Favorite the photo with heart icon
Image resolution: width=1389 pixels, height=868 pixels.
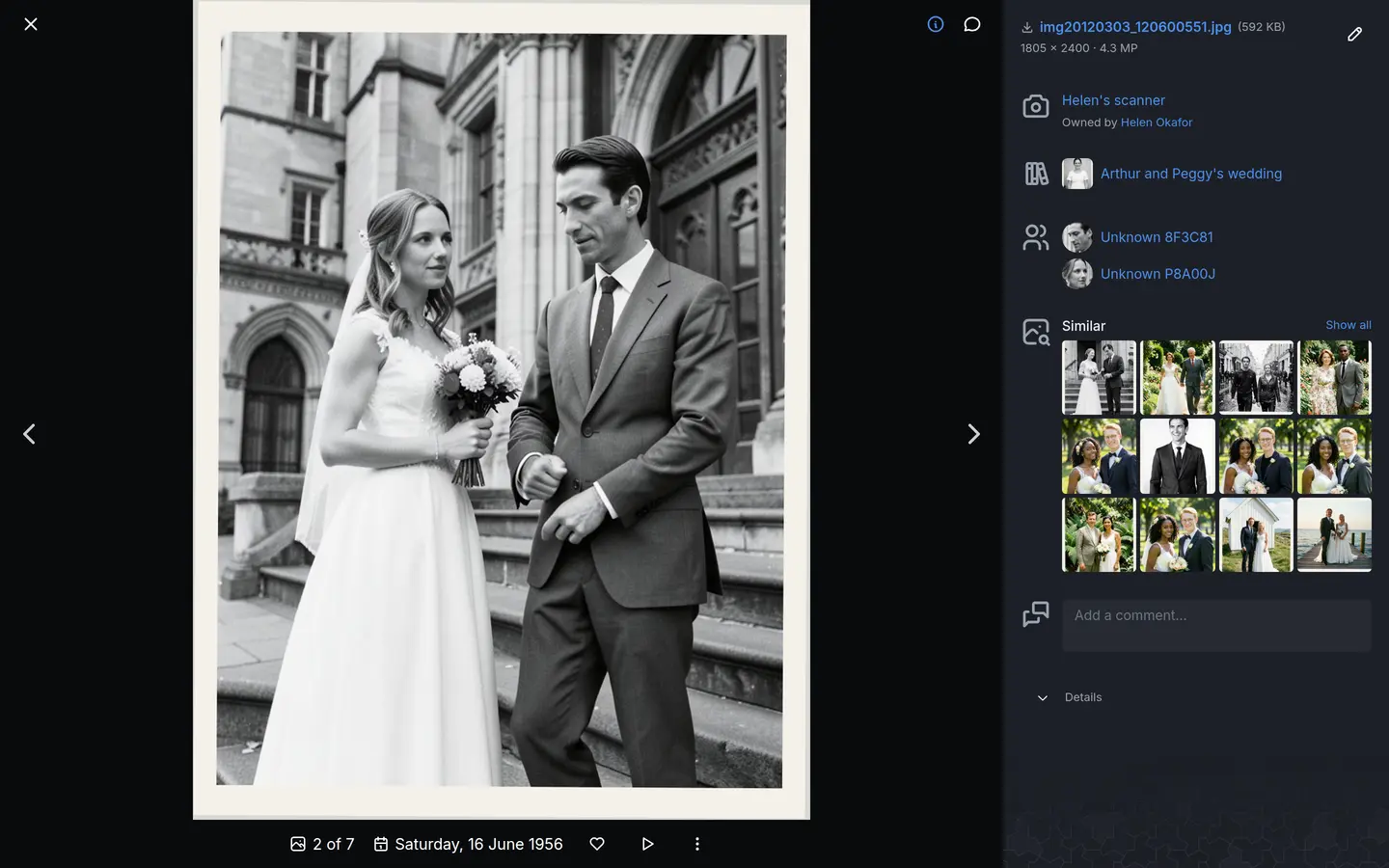[x=597, y=844]
